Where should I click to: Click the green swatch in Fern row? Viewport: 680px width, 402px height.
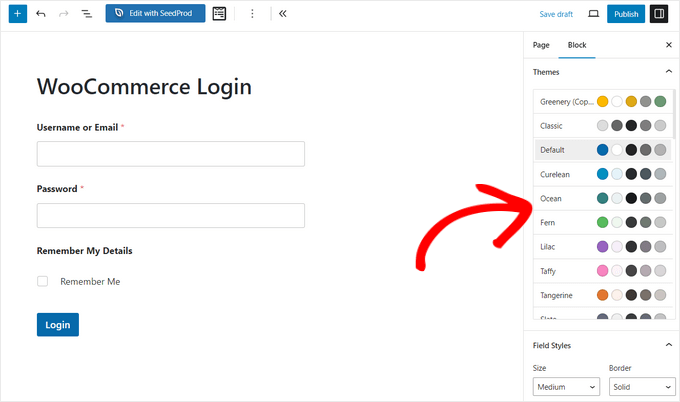[602, 222]
